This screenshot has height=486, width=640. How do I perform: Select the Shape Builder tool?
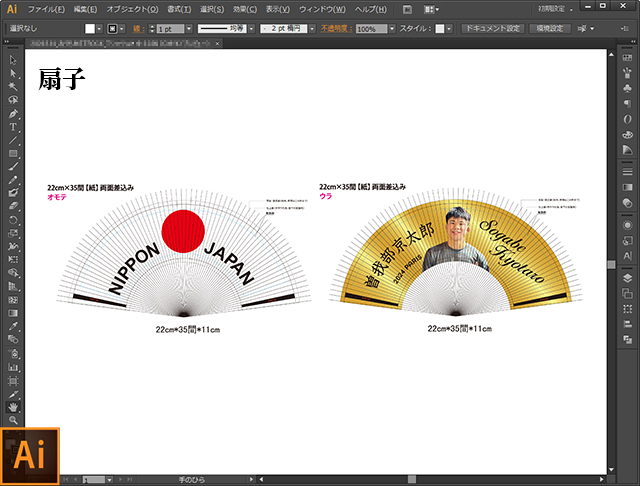tap(13, 273)
